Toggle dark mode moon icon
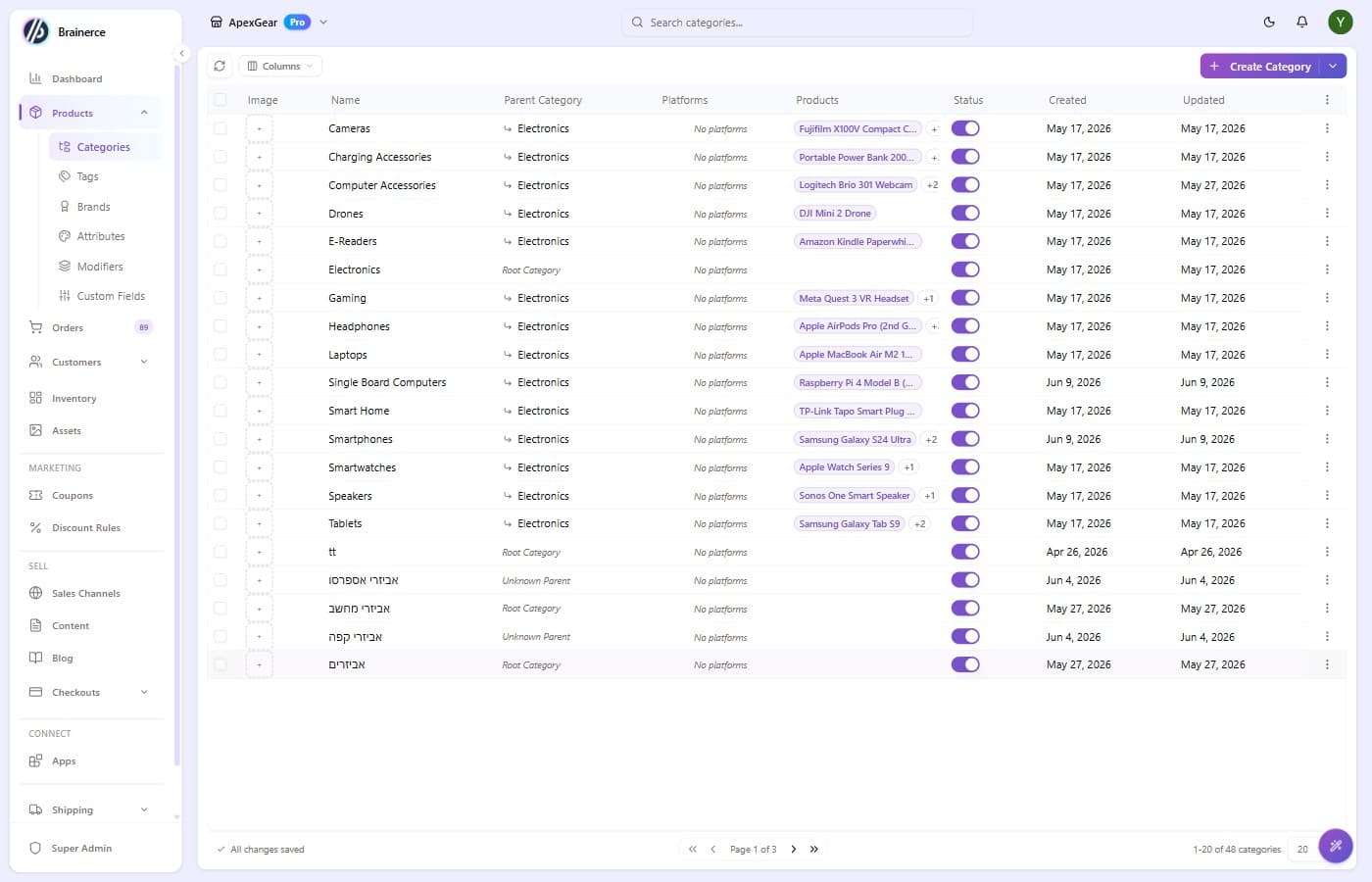The width and height of the screenshot is (1372, 882). [1269, 22]
